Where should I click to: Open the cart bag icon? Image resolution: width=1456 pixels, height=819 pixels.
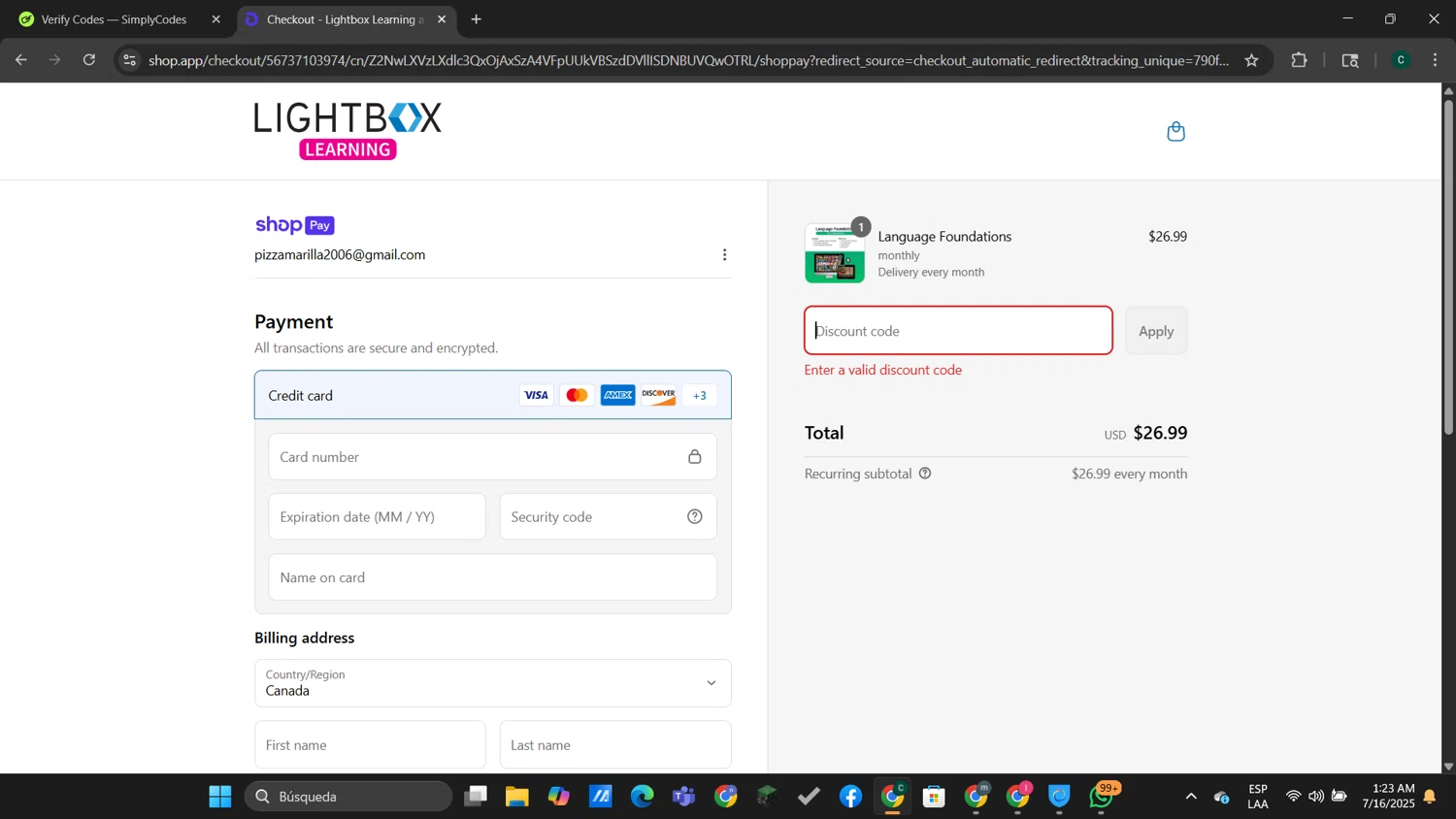tap(1175, 131)
